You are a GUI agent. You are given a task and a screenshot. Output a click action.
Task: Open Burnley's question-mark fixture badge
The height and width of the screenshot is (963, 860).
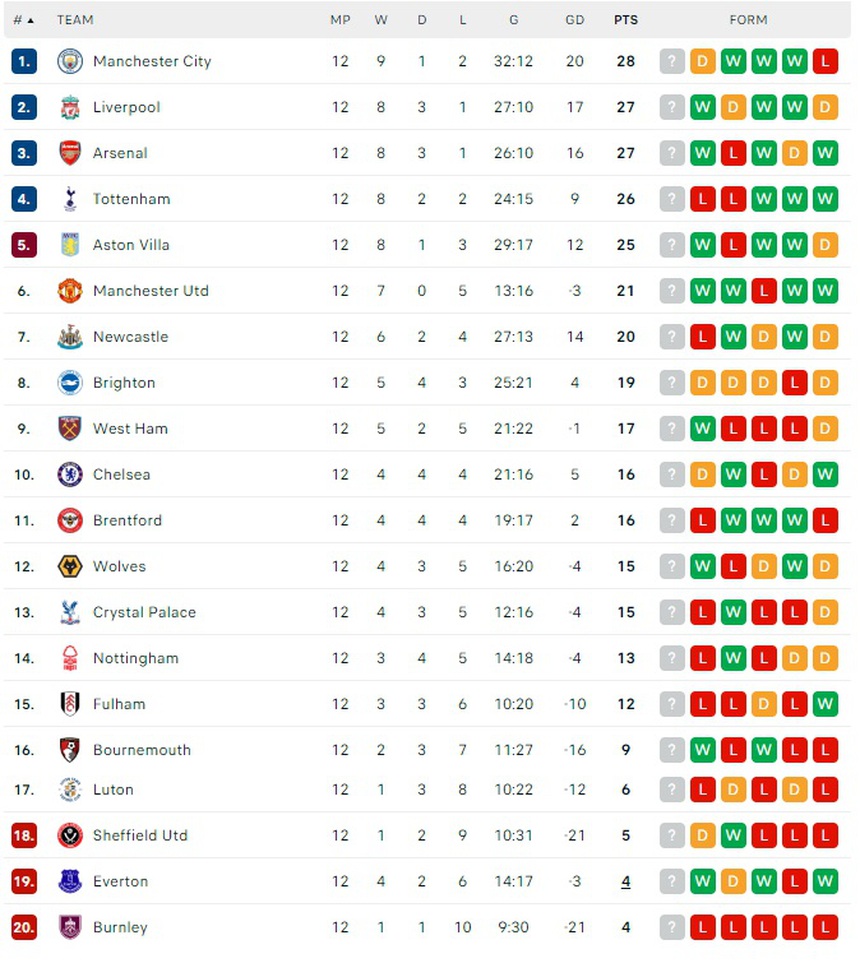[671, 928]
